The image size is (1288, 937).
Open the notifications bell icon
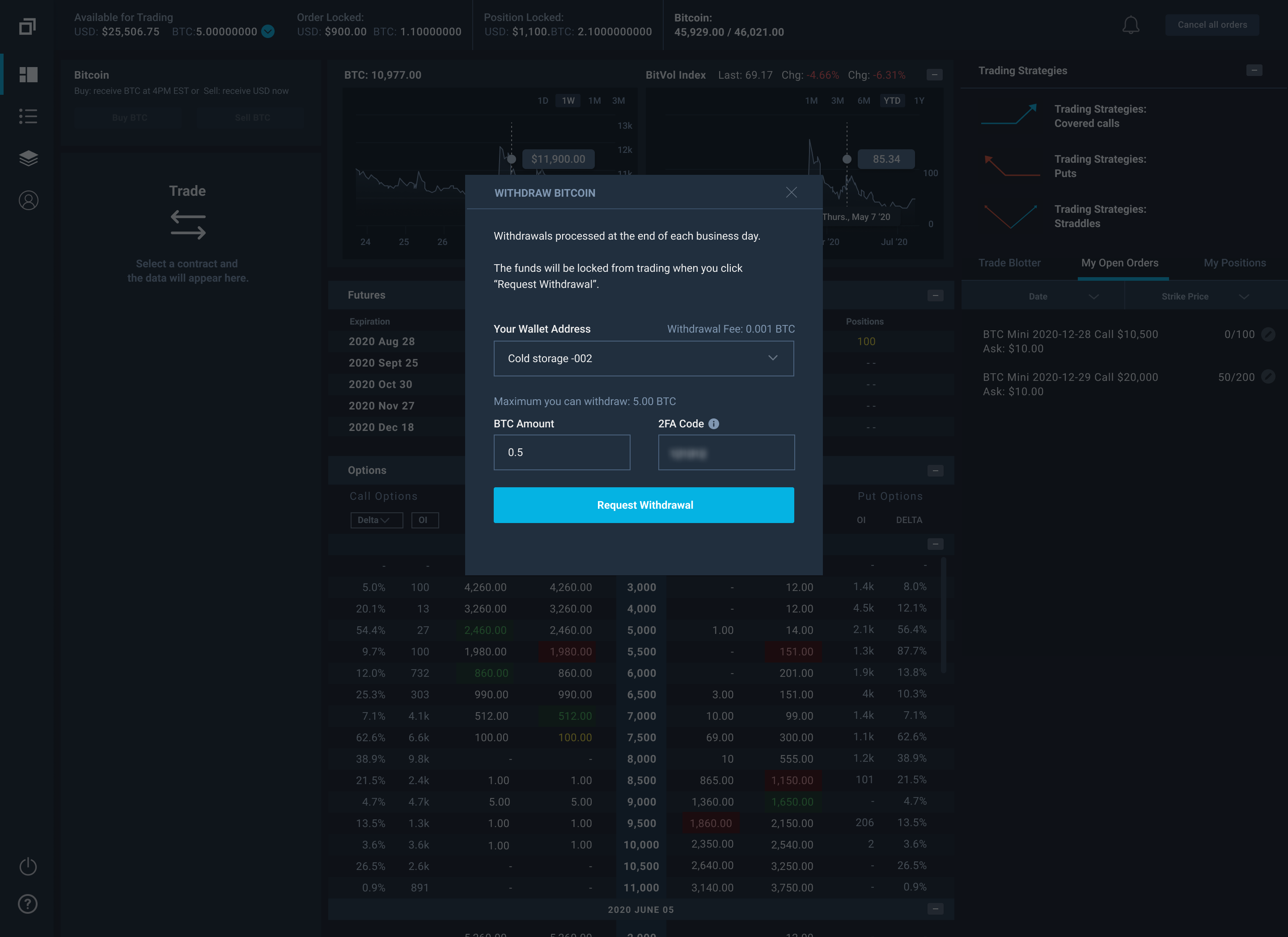(1131, 25)
